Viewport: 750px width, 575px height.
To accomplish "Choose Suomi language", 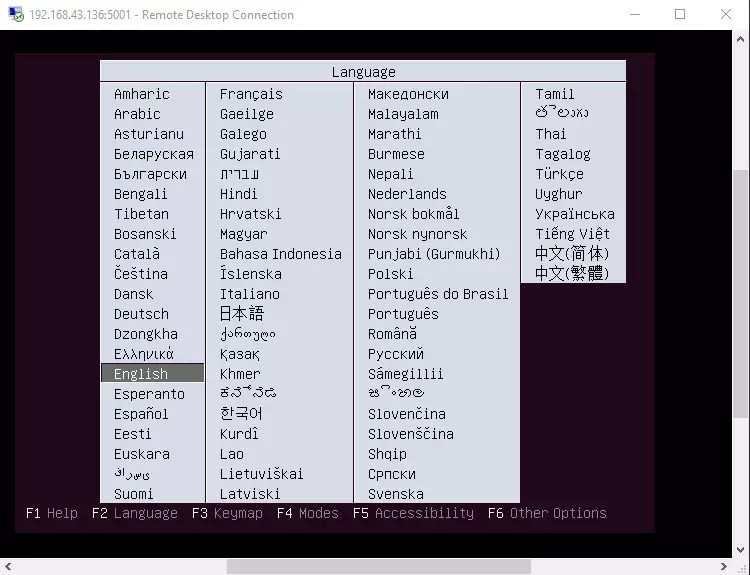I will [x=133, y=494].
